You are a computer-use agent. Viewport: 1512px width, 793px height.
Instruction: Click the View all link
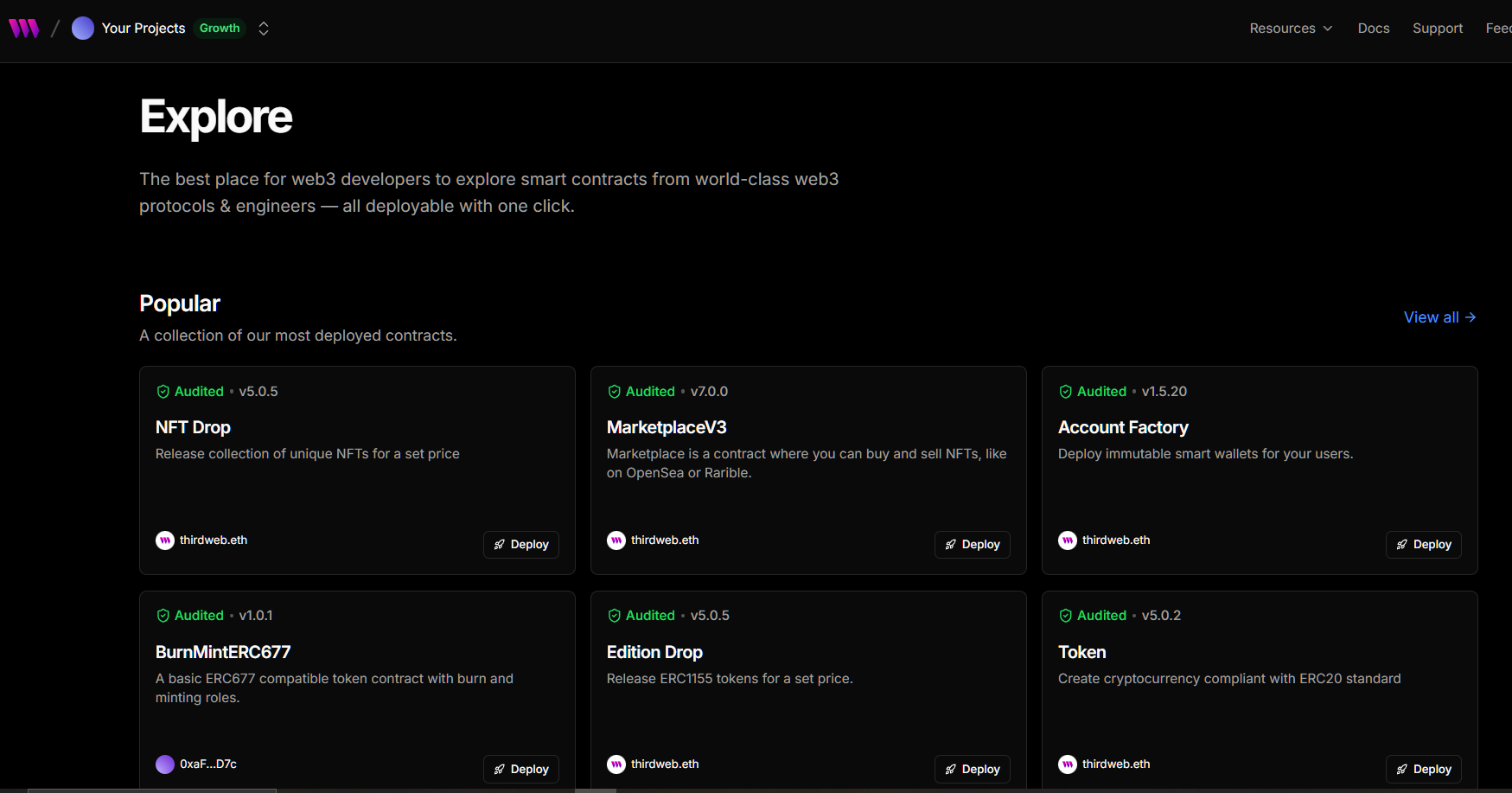[1439, 317]
